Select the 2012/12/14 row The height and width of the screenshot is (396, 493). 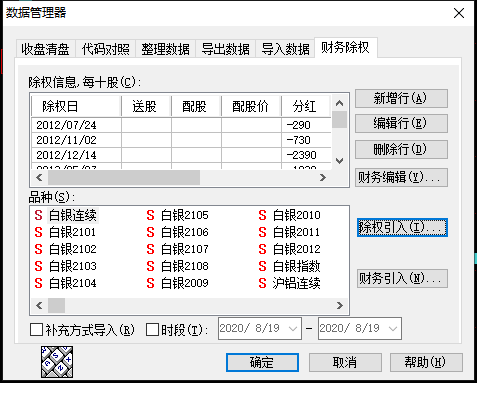181,155
